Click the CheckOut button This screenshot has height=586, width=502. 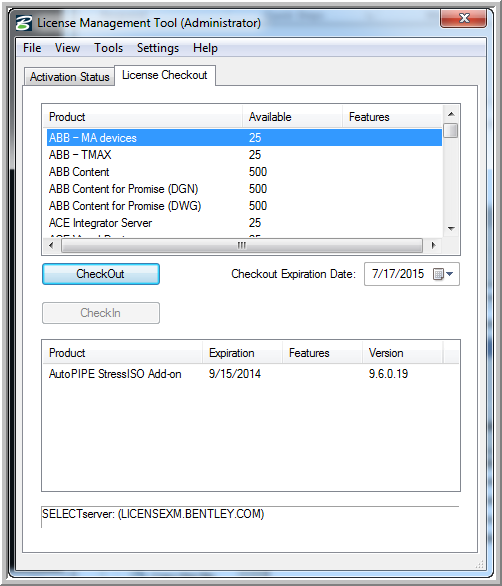[101, 274]
